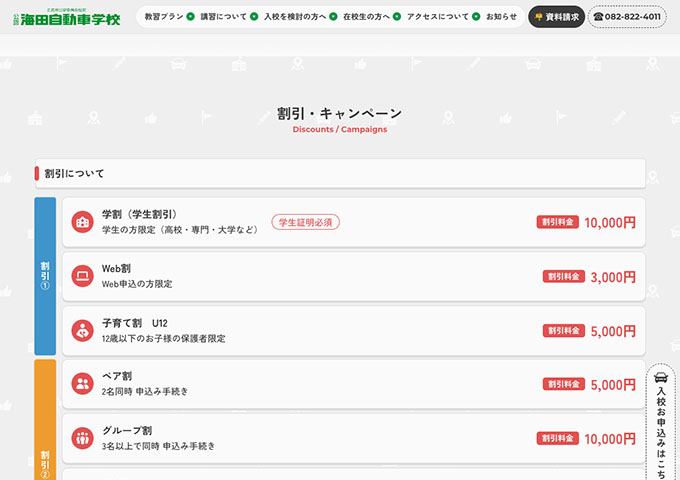Expand the green arrow beside 入校を検討の方へ
The width and height of the screenshot is (680, 480).
pos(333,16)
